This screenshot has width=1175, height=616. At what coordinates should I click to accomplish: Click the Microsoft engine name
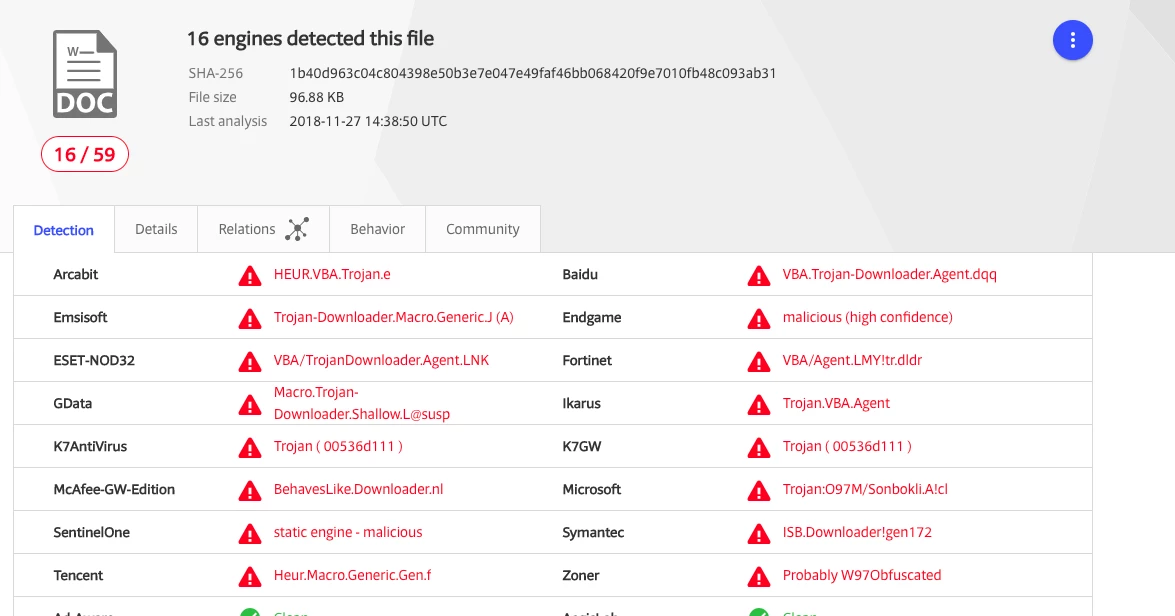(x=592, y=489)
